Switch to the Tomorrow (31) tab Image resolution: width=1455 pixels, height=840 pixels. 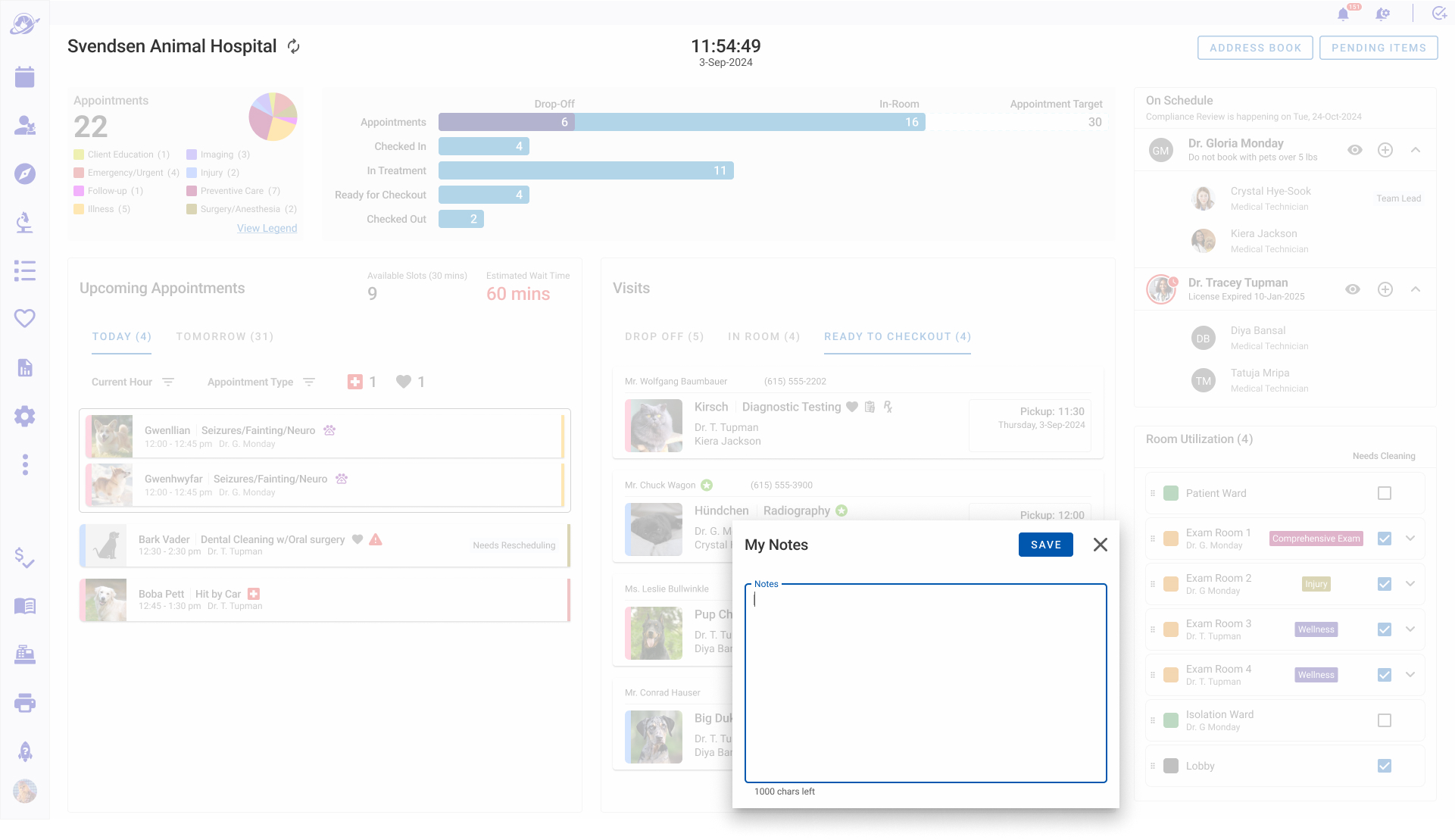pyautogui.click(x=224, y=336)
